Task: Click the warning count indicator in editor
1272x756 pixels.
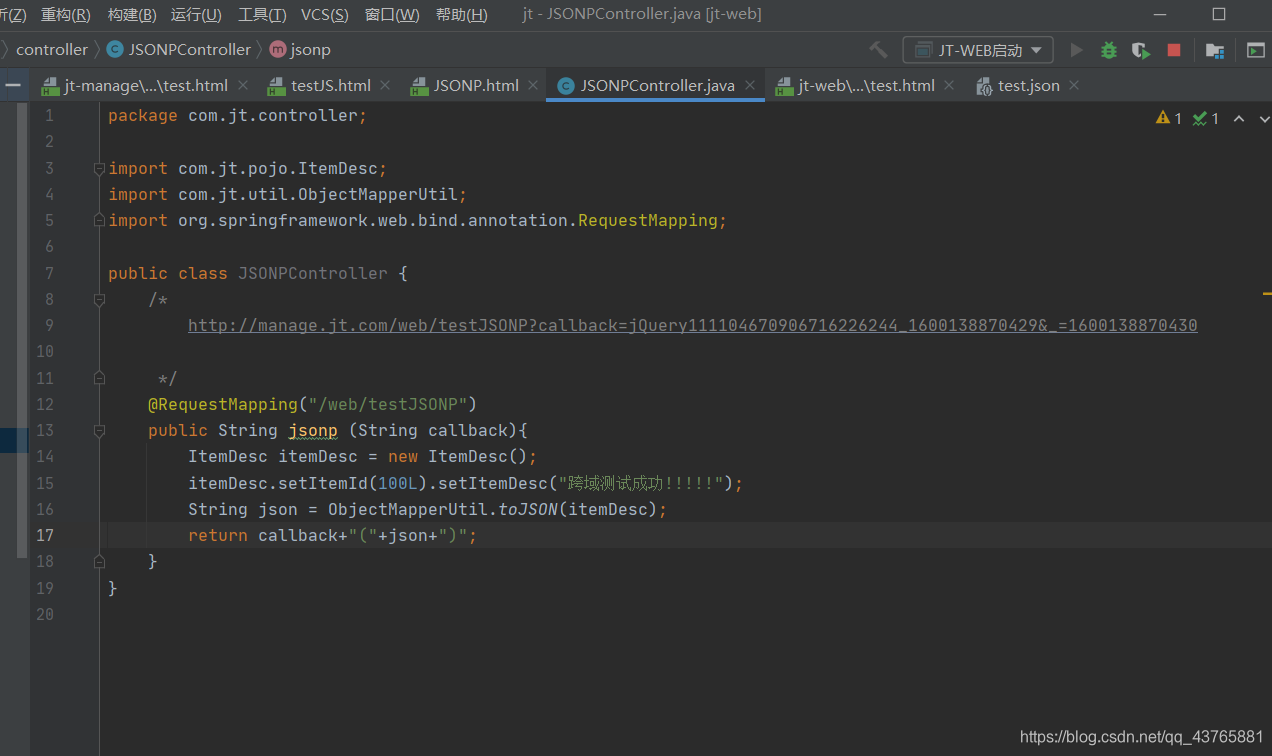Action: [1168, 118]
